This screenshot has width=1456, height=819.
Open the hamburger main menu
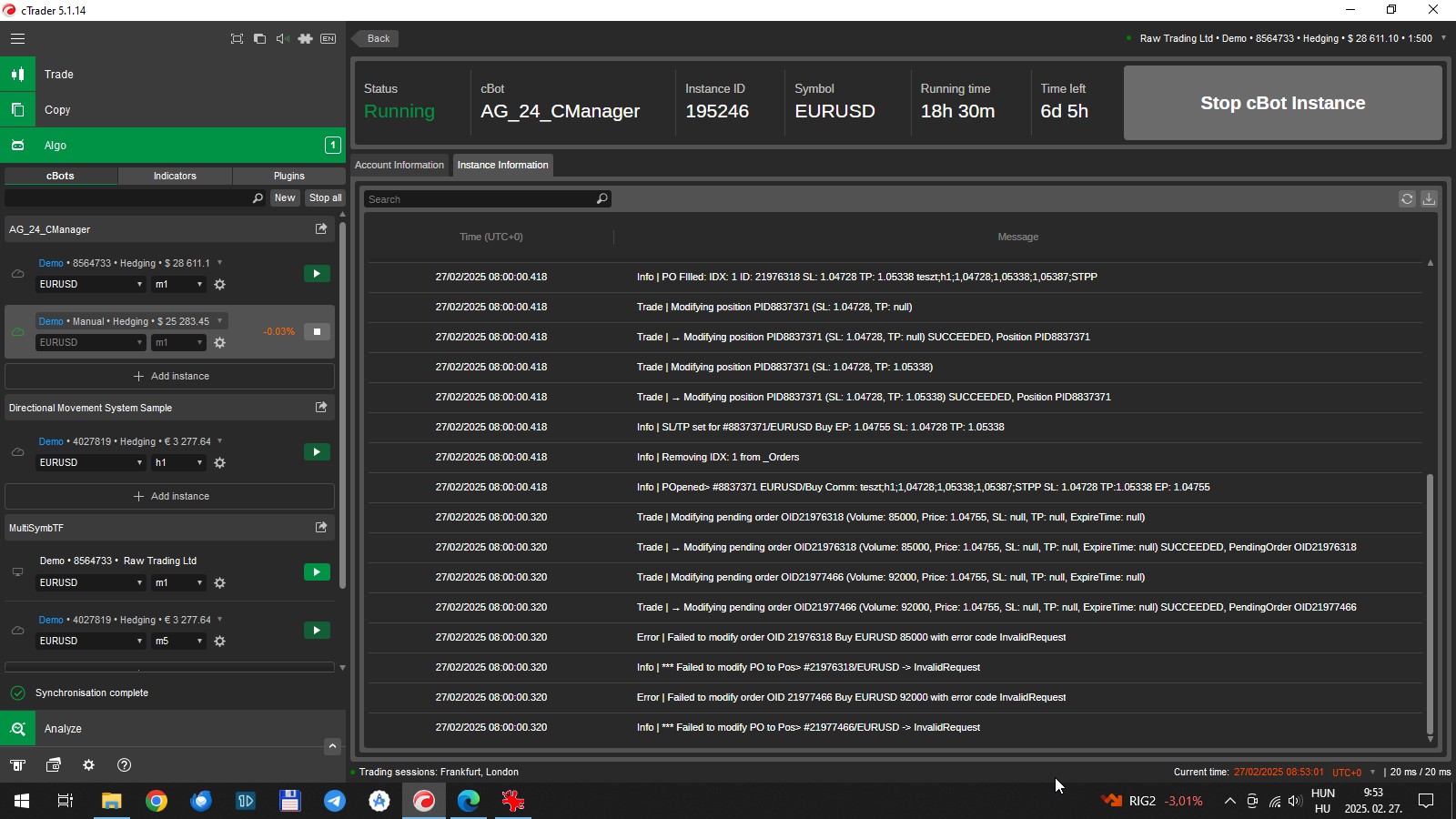[x=17, y=38]
